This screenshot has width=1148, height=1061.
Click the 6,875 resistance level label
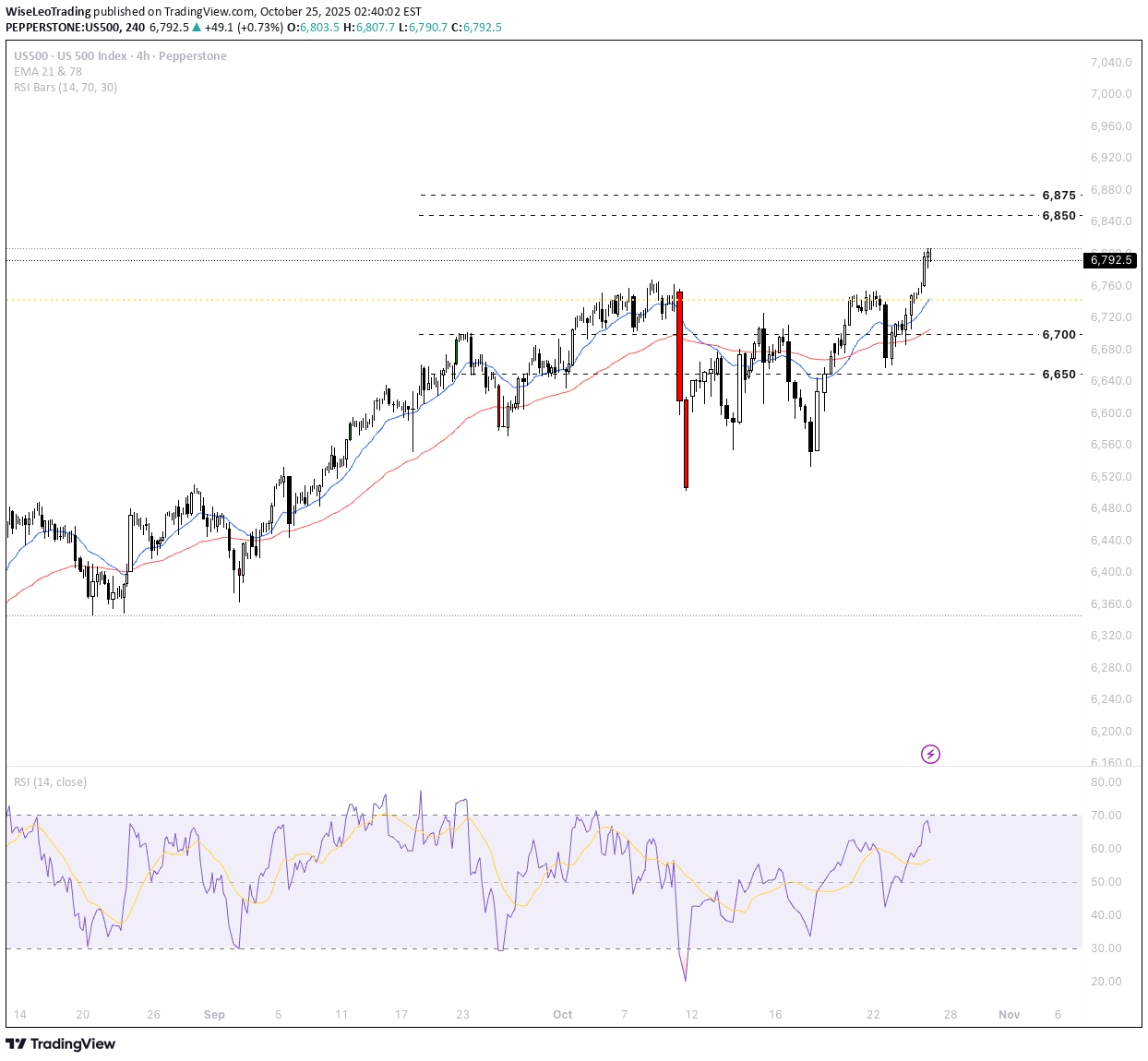(1057, 196)
